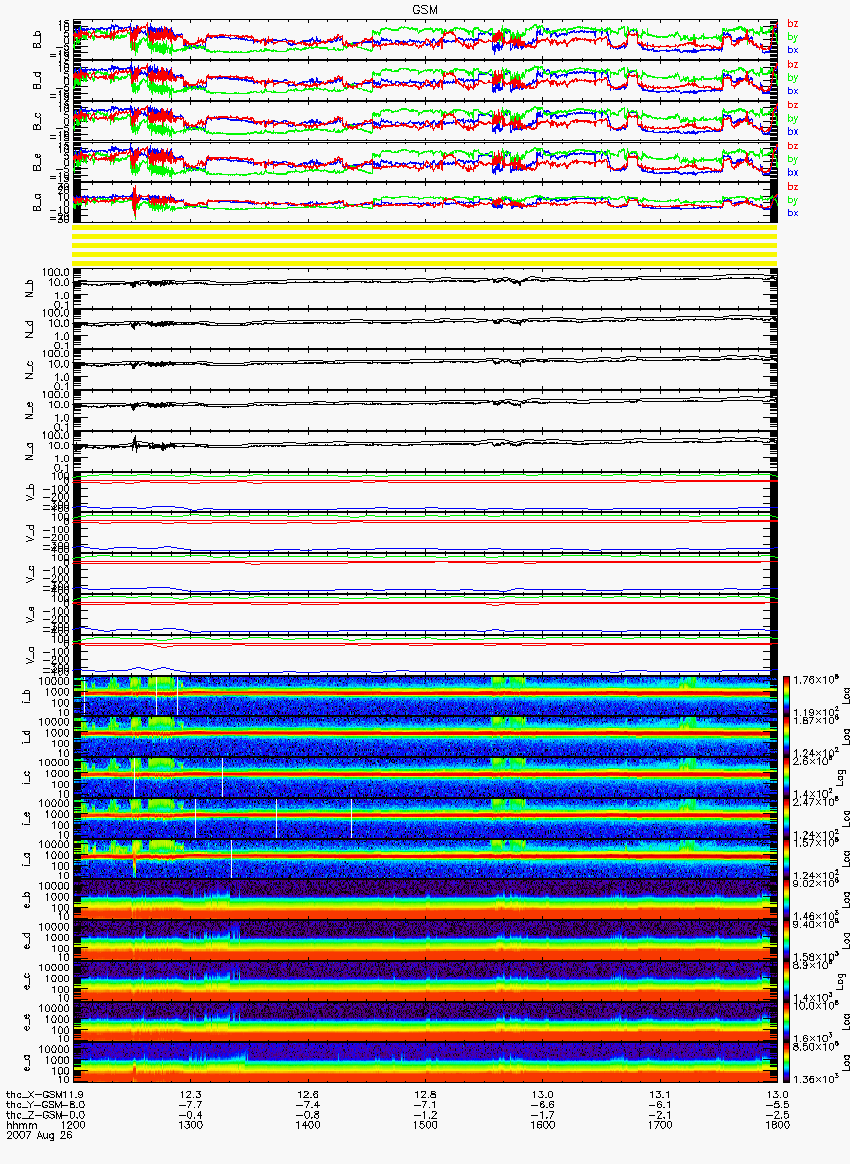Screen dimensions: 850x1164
Task: Click the -6.6 Y-position value
Action: point(543,1105)
